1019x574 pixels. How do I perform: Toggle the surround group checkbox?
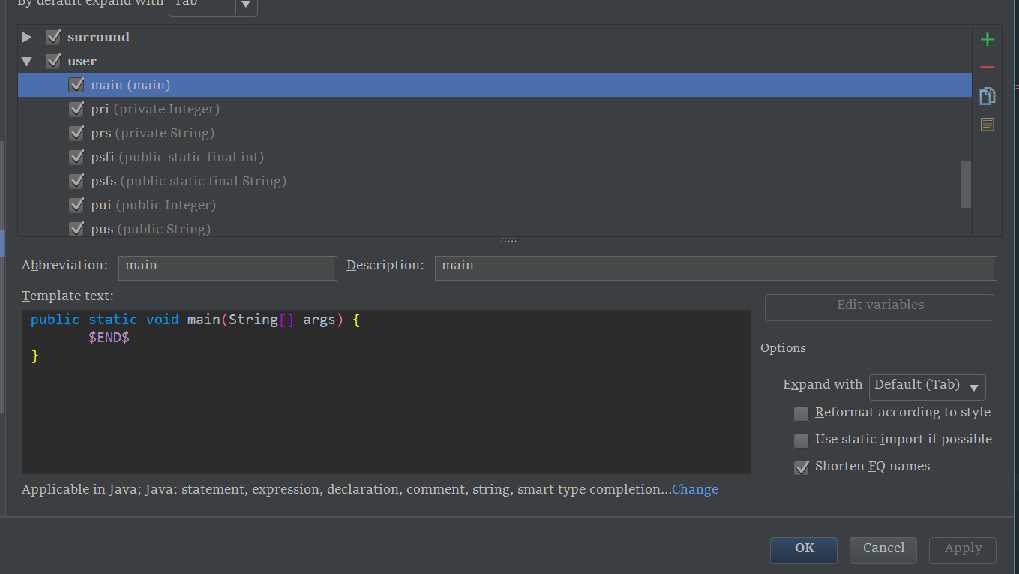53,36
